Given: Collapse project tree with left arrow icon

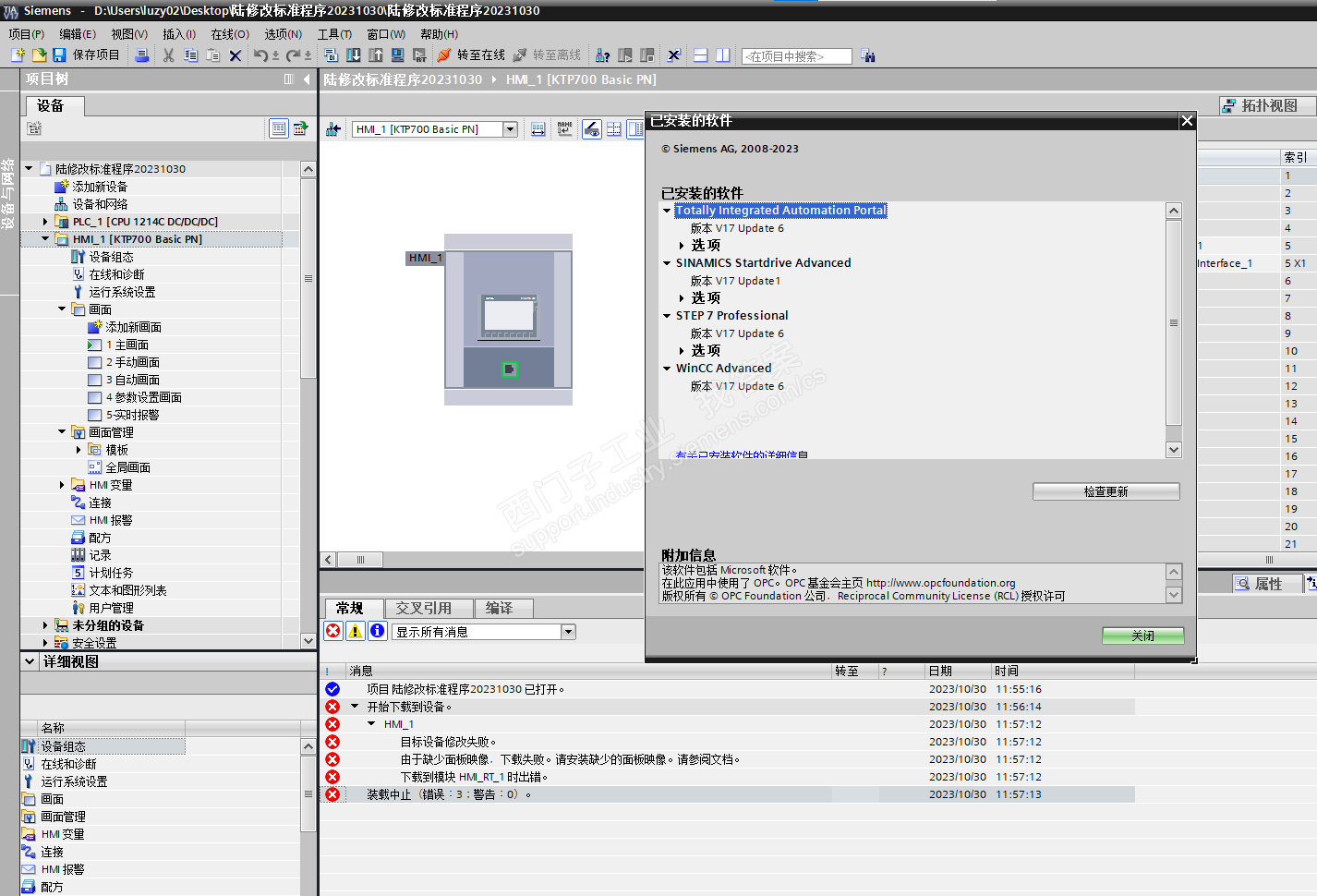Looking at the screenshot, I should (308, 79).
